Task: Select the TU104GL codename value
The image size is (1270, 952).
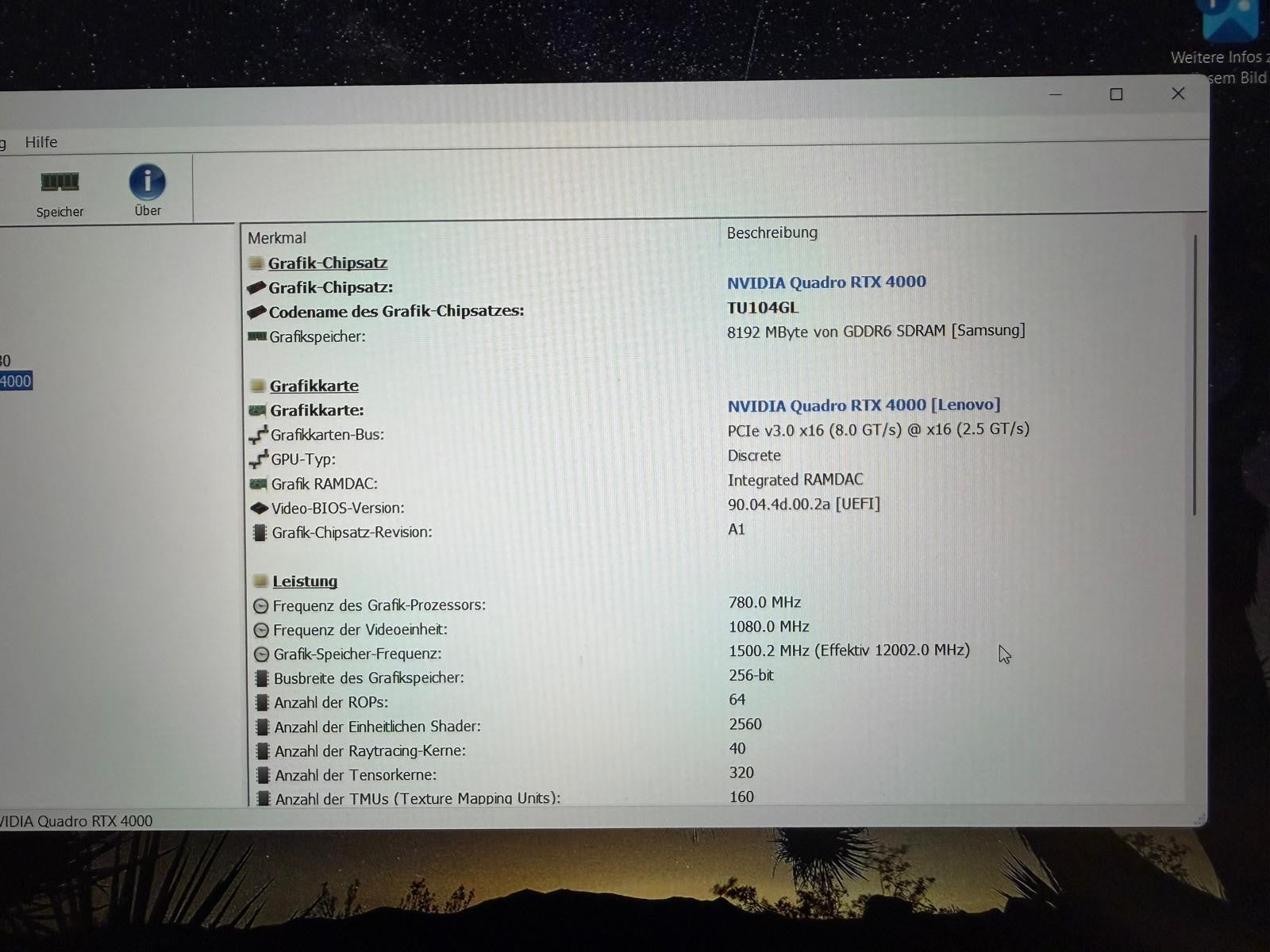Action: pyautogui.click(x=763, y=308)
